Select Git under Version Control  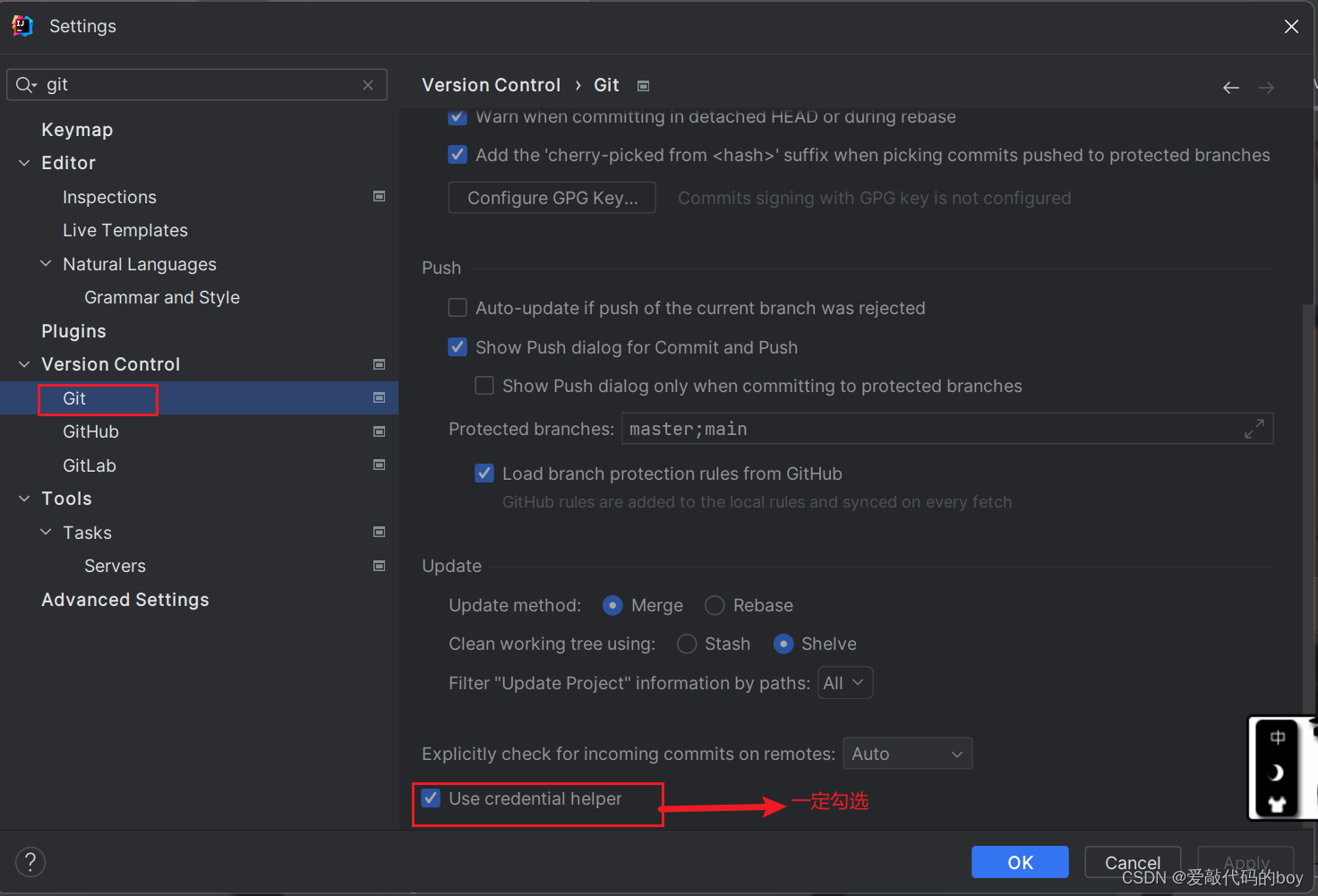point(74,398)
